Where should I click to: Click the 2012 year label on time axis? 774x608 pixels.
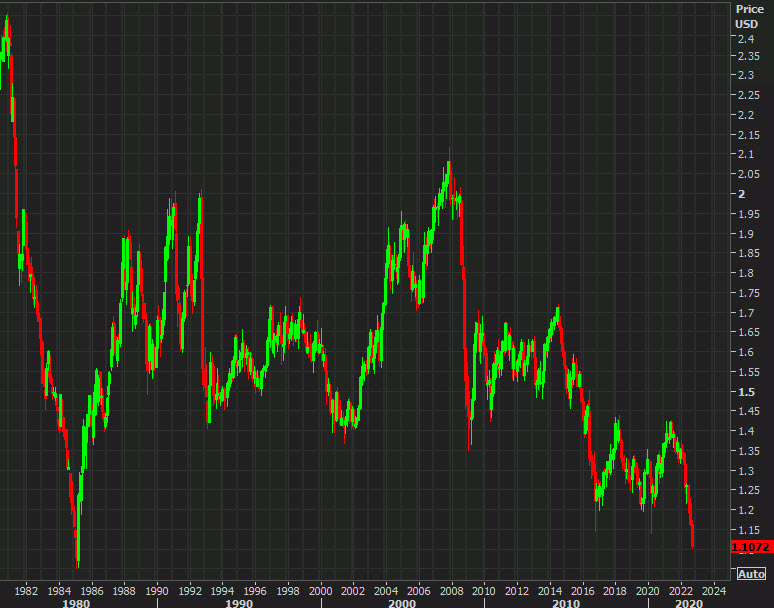(517, 591)
